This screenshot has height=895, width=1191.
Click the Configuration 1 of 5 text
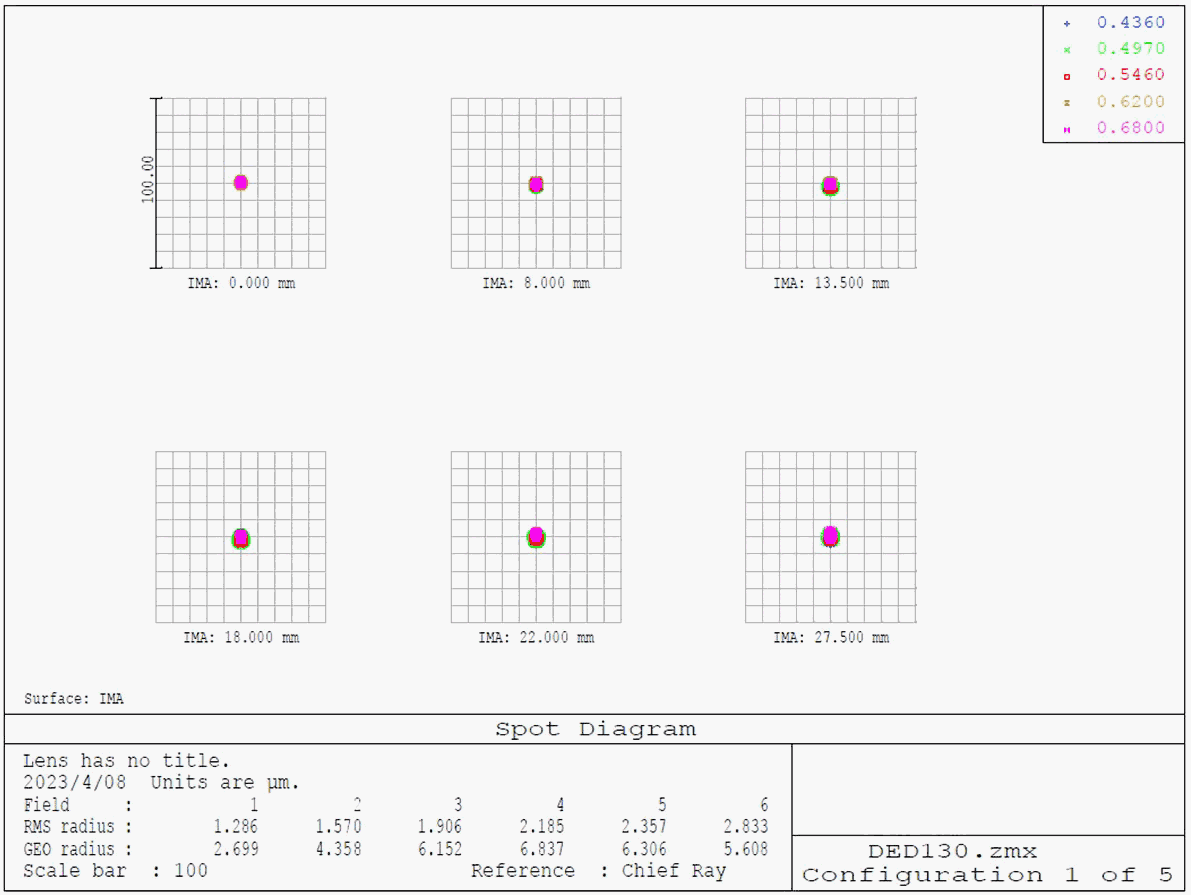[987, 876]
